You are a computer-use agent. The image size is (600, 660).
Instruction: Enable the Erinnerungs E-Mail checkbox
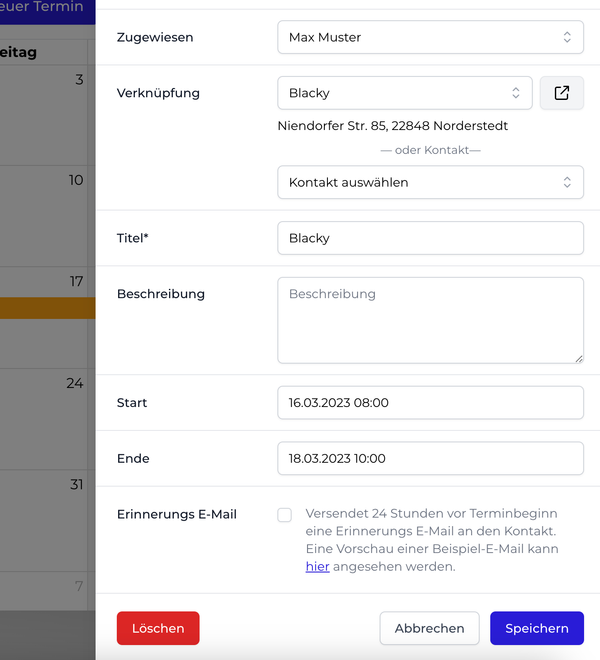285,515
